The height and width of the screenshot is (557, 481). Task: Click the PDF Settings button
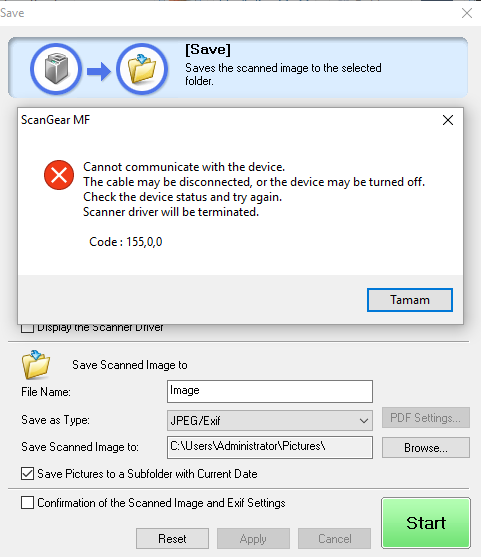click(426, 418)
